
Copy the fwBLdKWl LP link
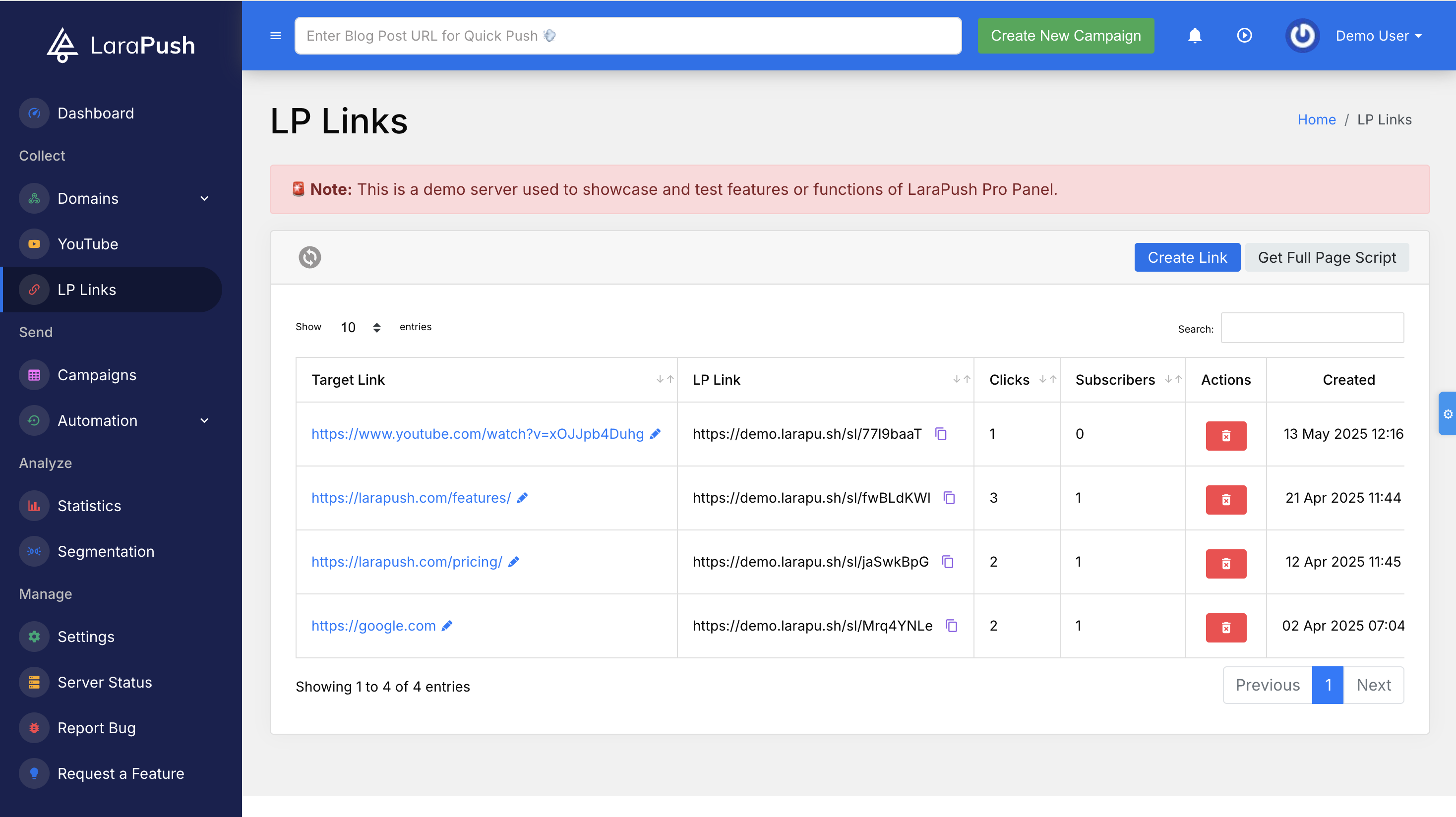pos(950,498)
